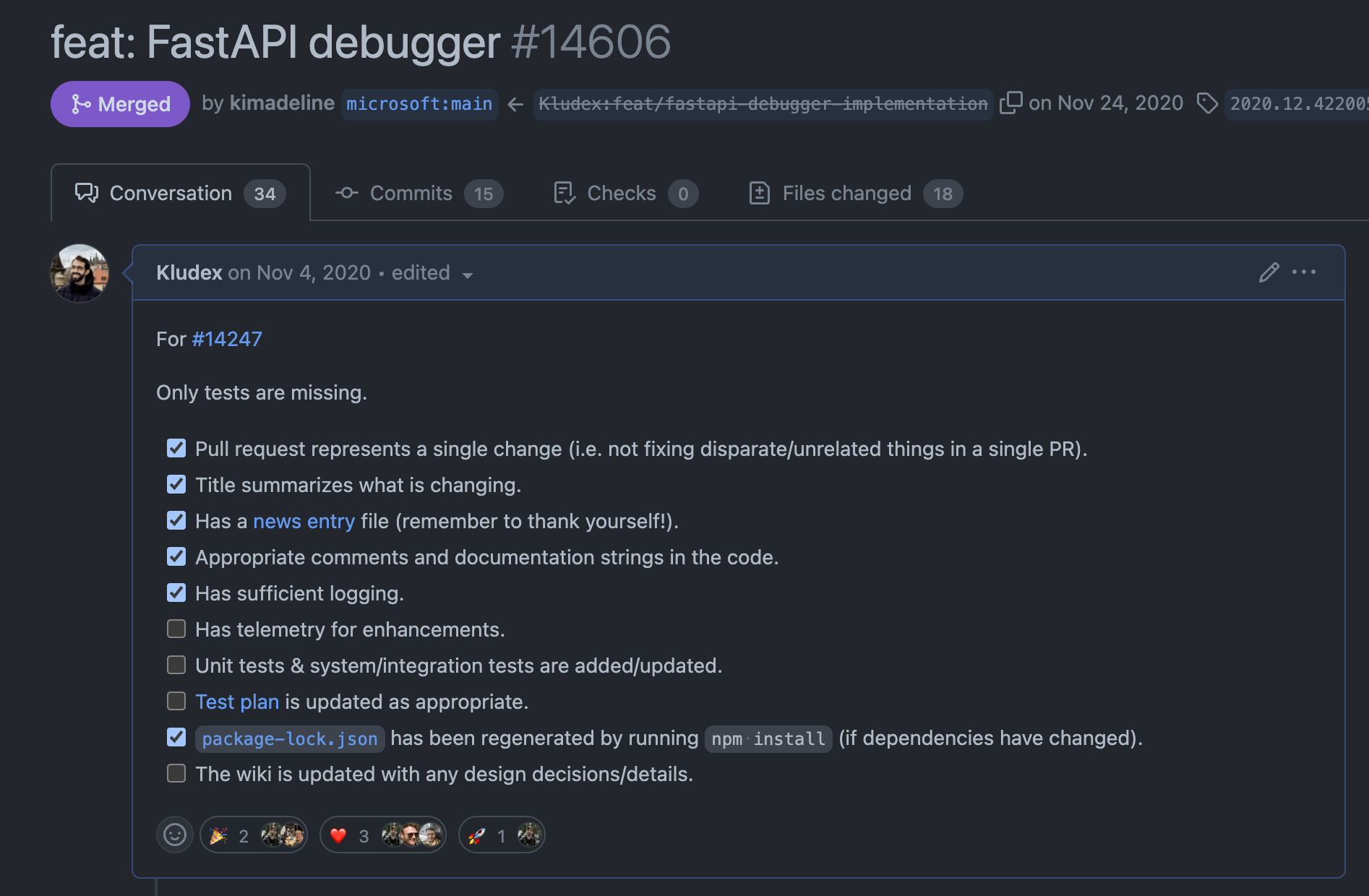The width and height of the screenshot is (1369, 896).
Task: Click the microsoft:main base branch label
Action: (x=419, y=104)
